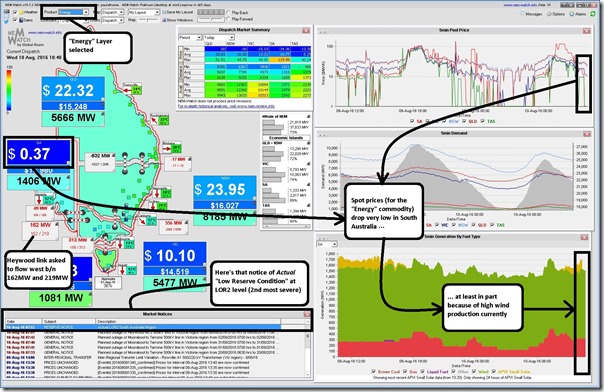604x392 pixels.
Task: Expand the SA region dropdown in Generation chart
Action: coord(327,245)
